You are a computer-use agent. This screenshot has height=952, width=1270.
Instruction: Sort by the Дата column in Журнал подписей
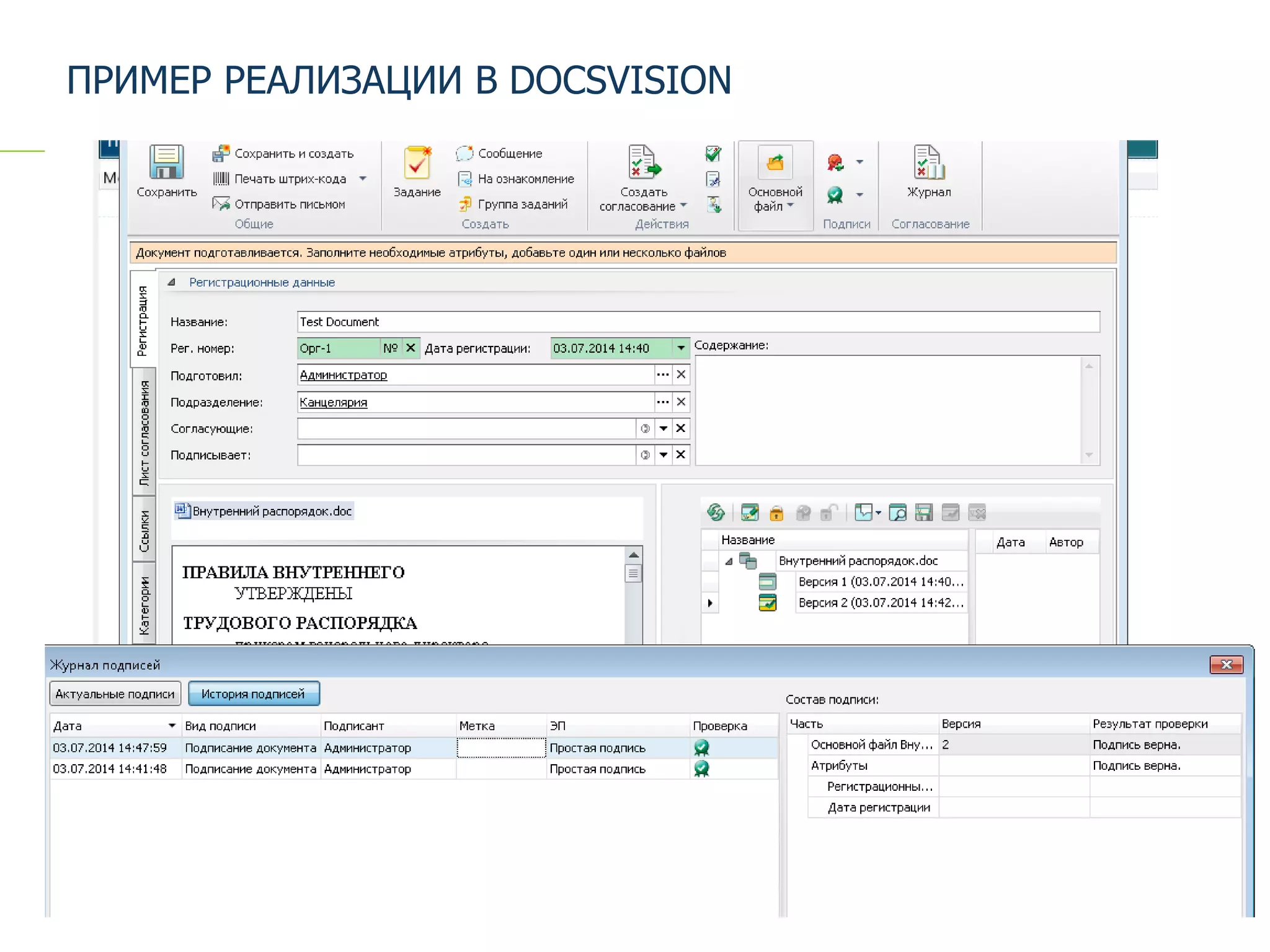(115, 726)
